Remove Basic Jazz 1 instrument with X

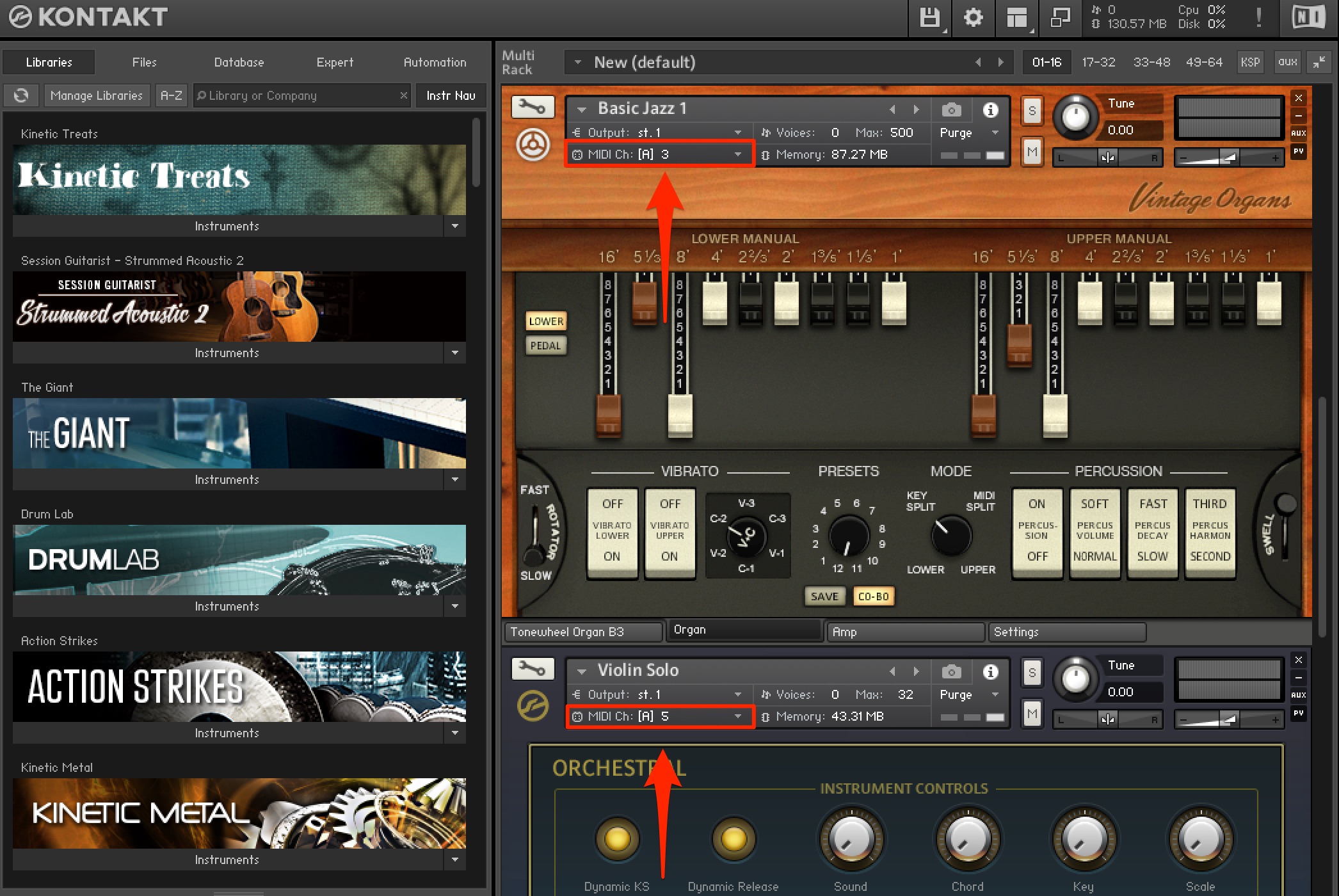[x=1298, y=98]
